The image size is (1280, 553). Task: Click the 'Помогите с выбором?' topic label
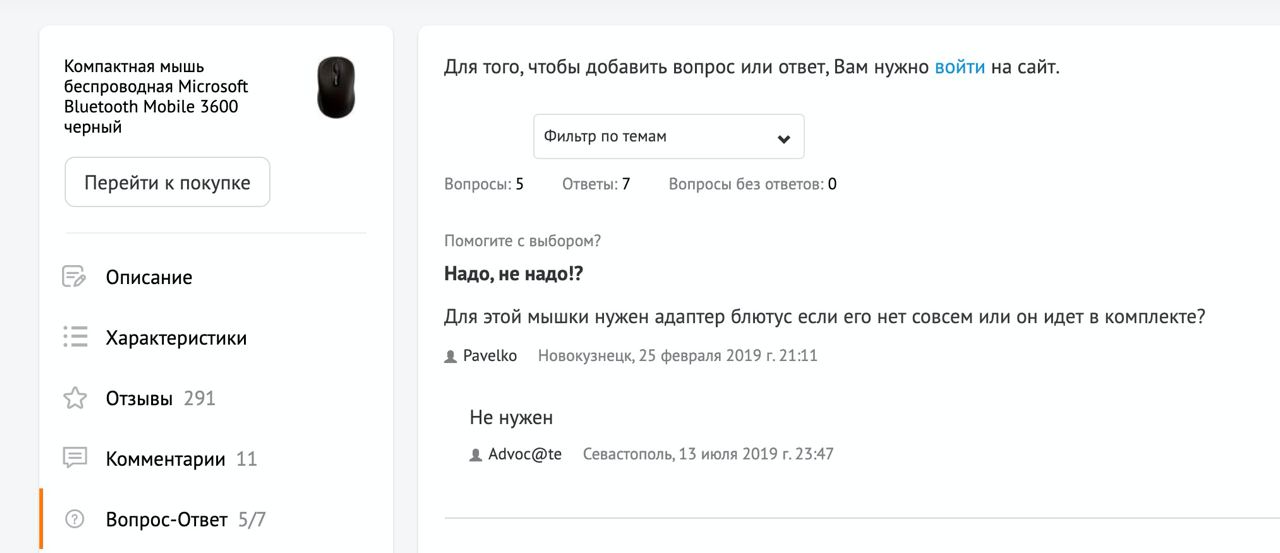pos(523,241)
